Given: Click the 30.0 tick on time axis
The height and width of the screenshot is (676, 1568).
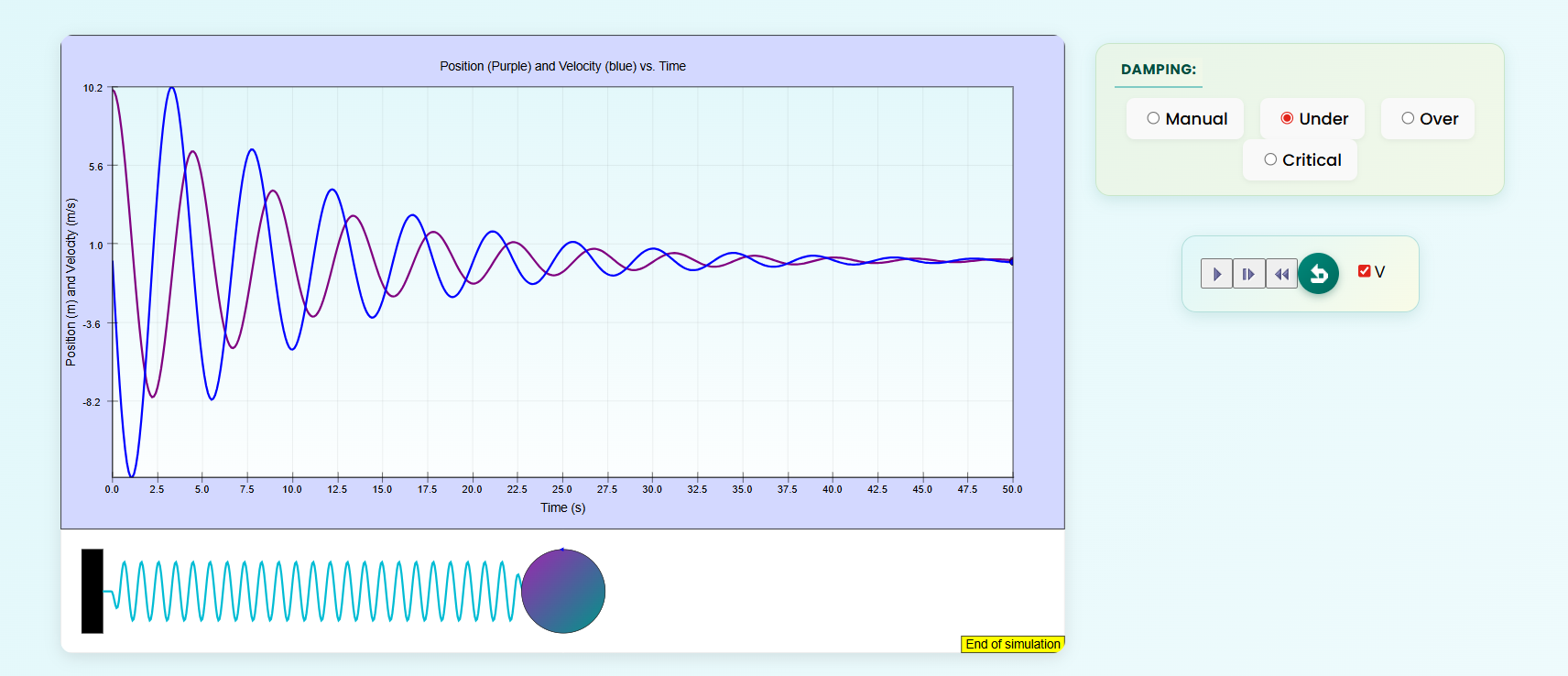Looking at the screenshot, I should click(652, 489).
